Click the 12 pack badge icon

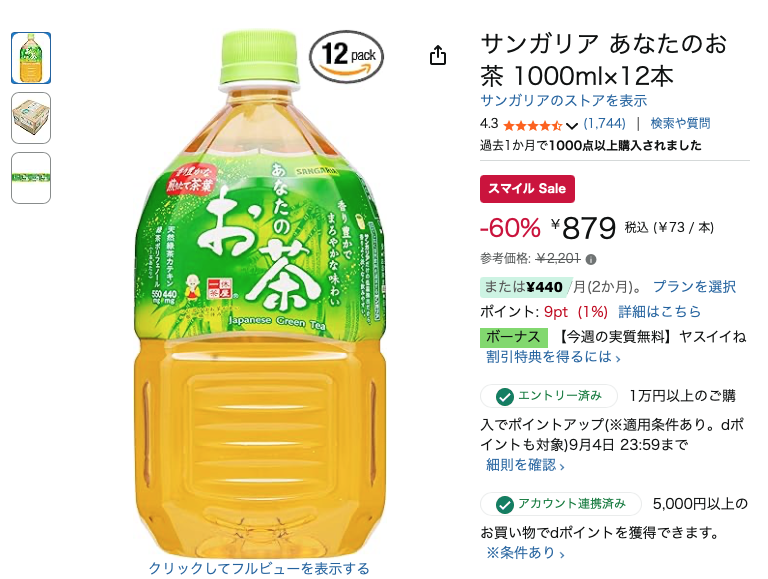[x=346, y=57]
